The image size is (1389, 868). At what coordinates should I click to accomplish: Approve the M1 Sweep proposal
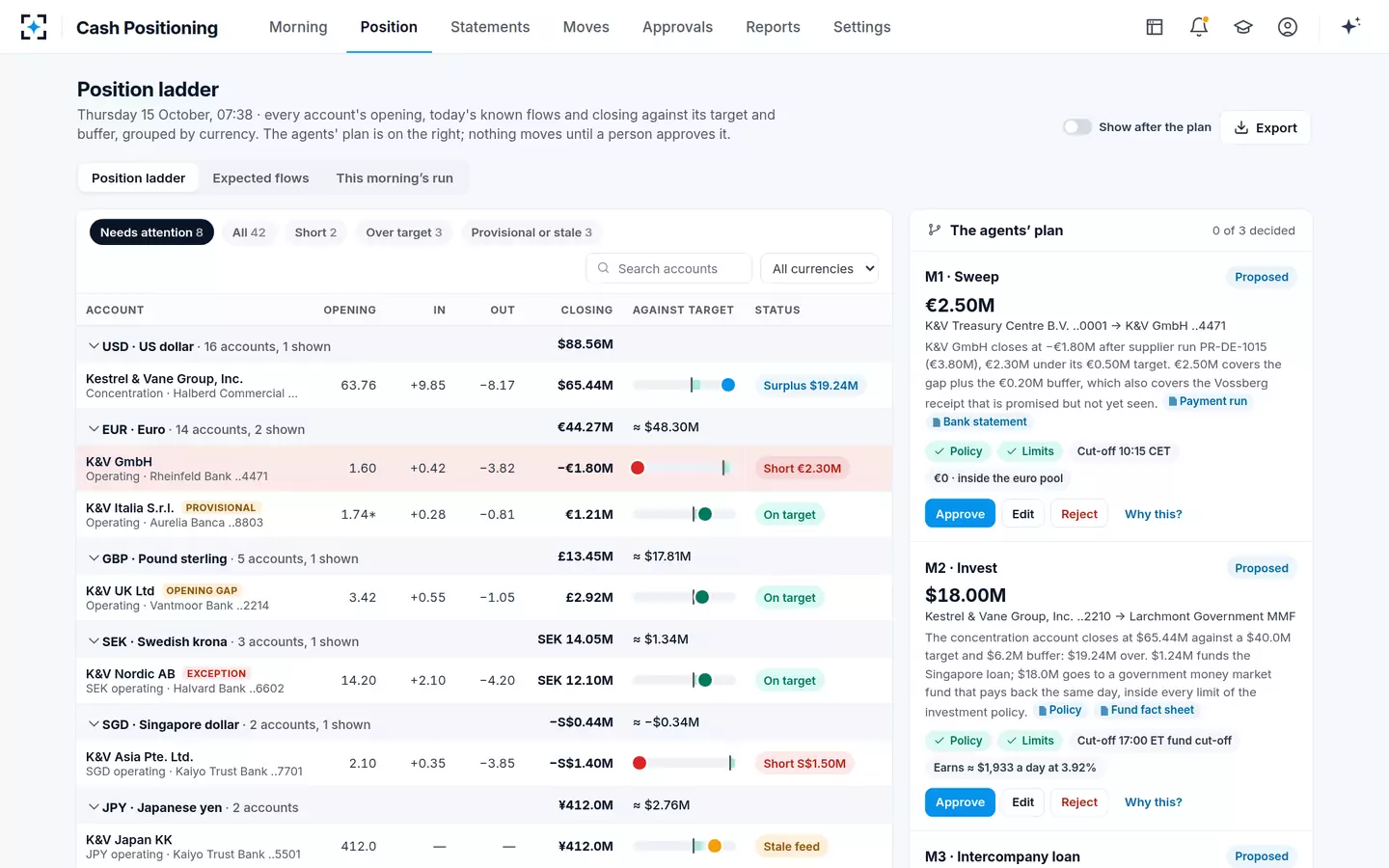click(x=960, y=514)
